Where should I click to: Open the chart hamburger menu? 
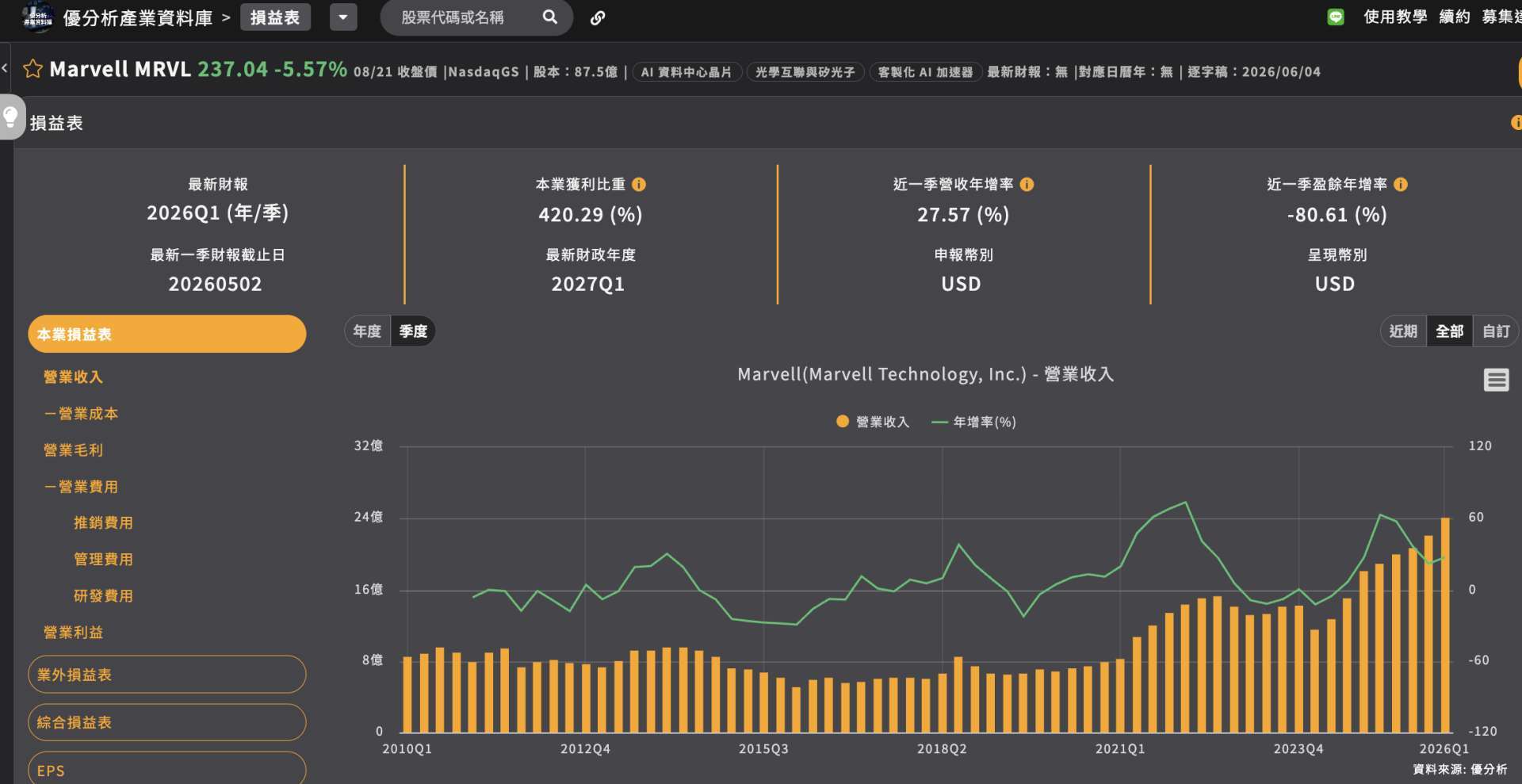coord(1496,381)
